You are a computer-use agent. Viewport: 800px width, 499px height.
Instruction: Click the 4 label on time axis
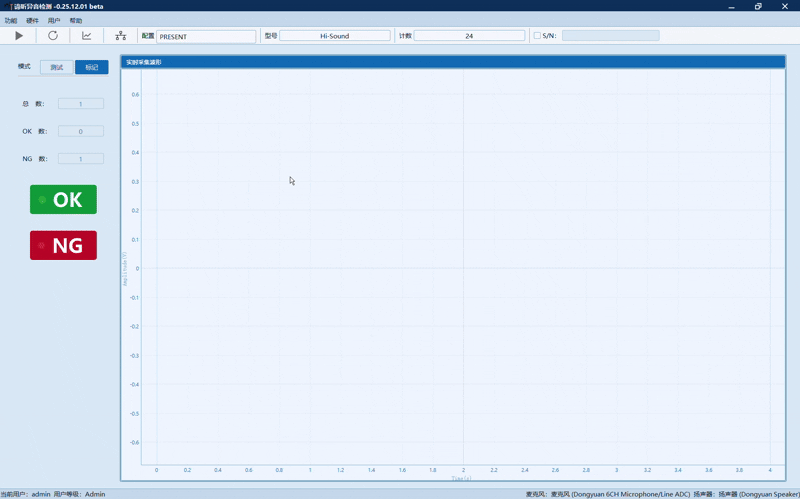(x=770, y=470)
